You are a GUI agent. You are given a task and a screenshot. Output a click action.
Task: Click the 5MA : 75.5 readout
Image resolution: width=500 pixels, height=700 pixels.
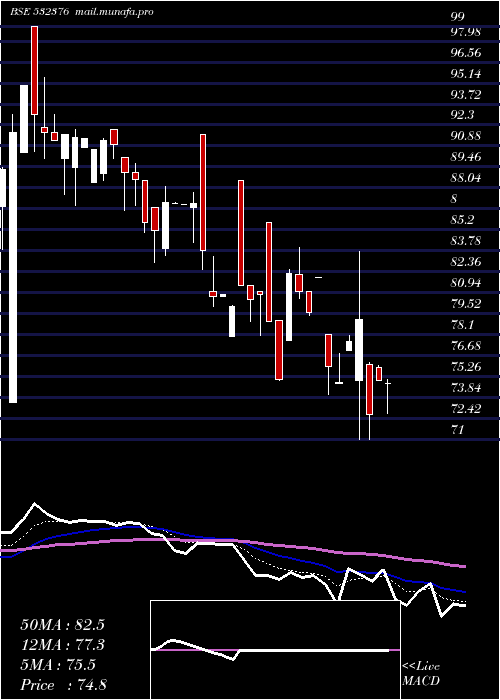58,665
